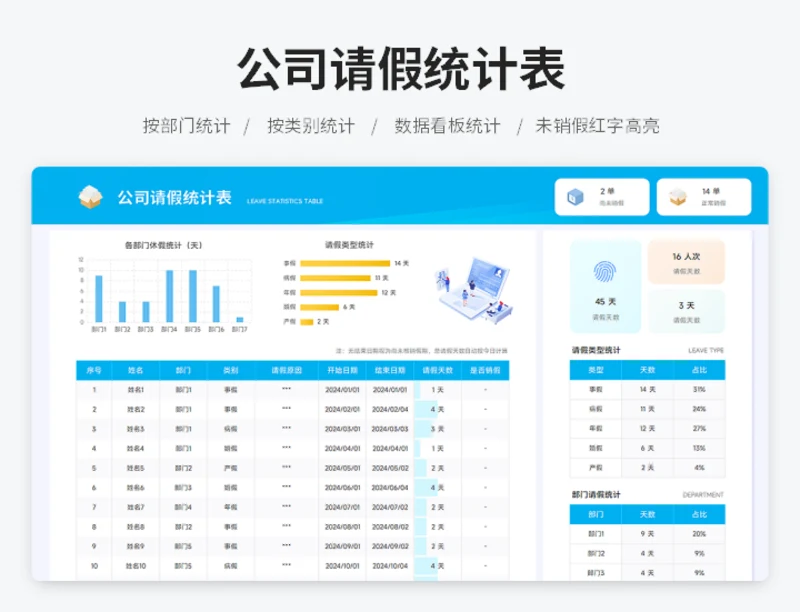Image resolution: width=800 pixels, height=612 pixels.
Task: Click the 部门2 row in department table
Action: point(647,553)
